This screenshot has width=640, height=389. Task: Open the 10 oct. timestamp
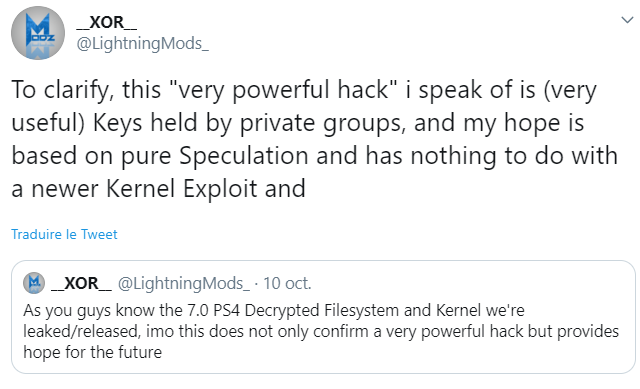287,283
